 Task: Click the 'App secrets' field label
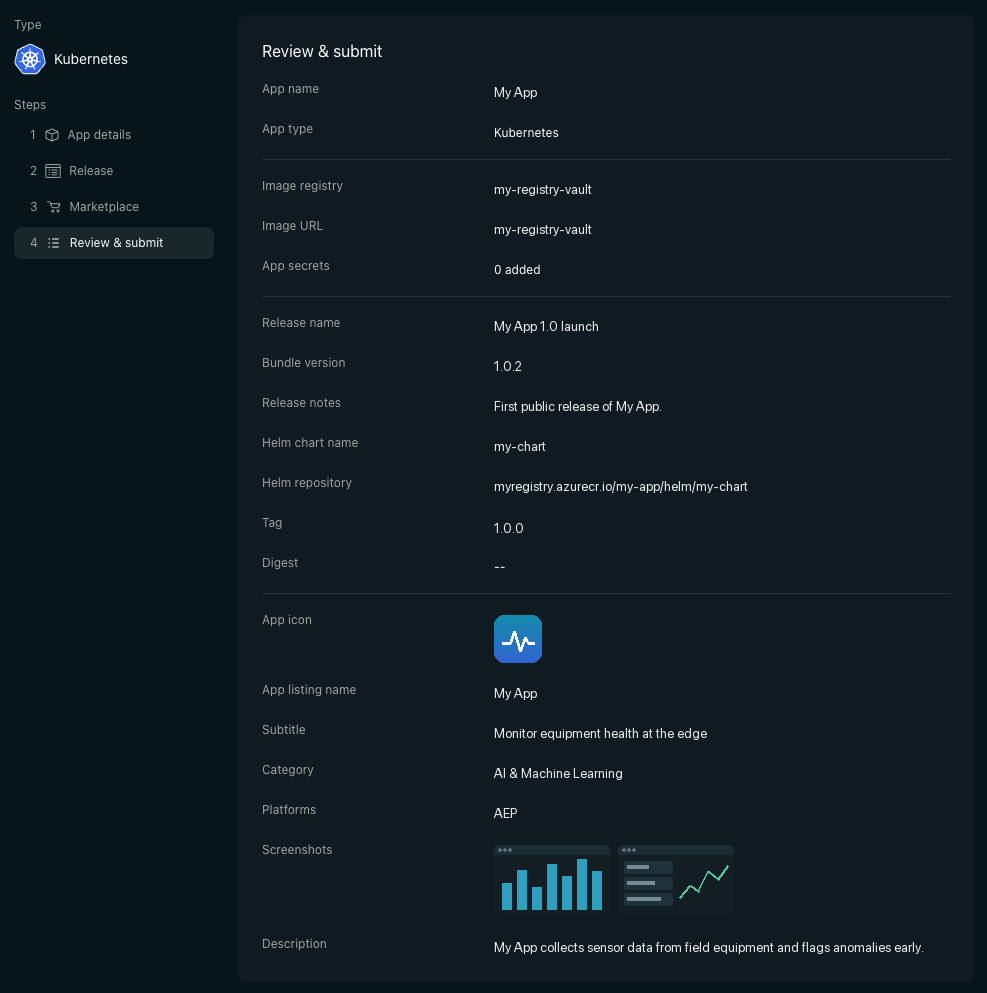(x=296, y=266)
